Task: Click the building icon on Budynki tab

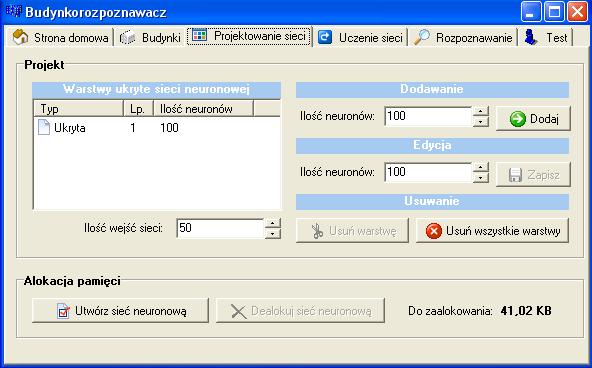Action: coord(127,37)
